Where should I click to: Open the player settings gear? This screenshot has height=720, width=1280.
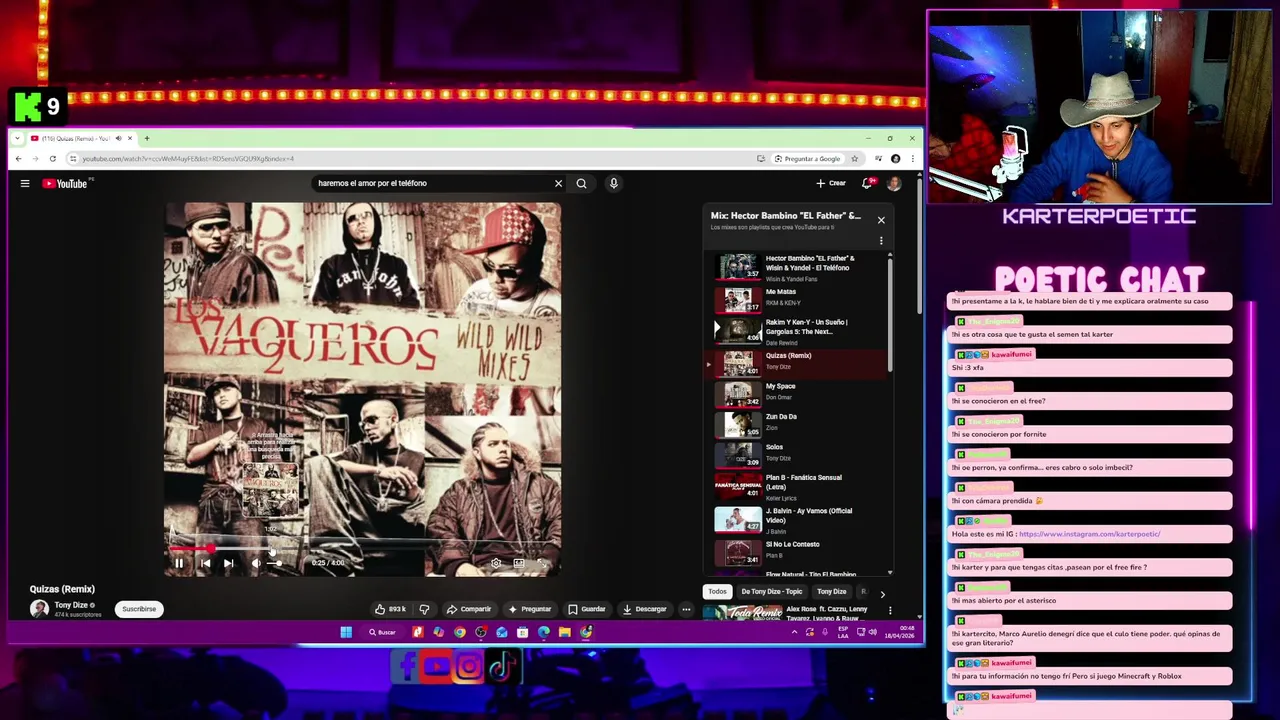pos(496,563)
